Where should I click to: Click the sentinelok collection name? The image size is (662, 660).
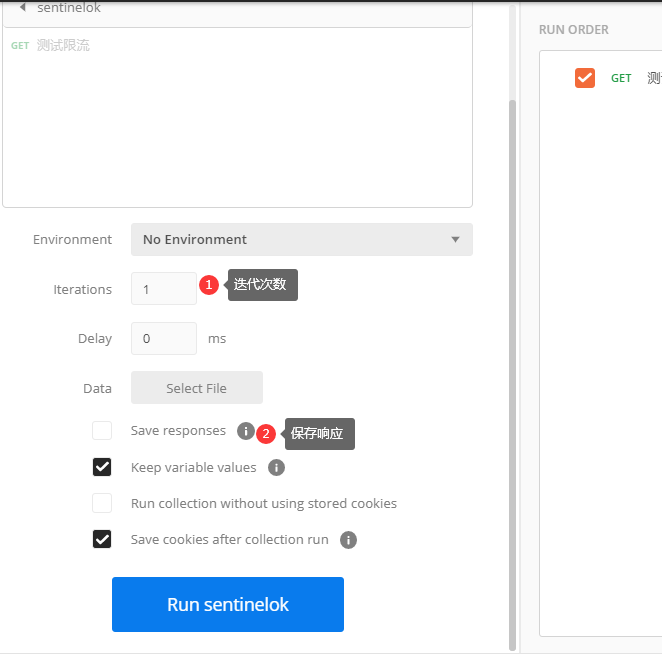click(x=69, y=7)
